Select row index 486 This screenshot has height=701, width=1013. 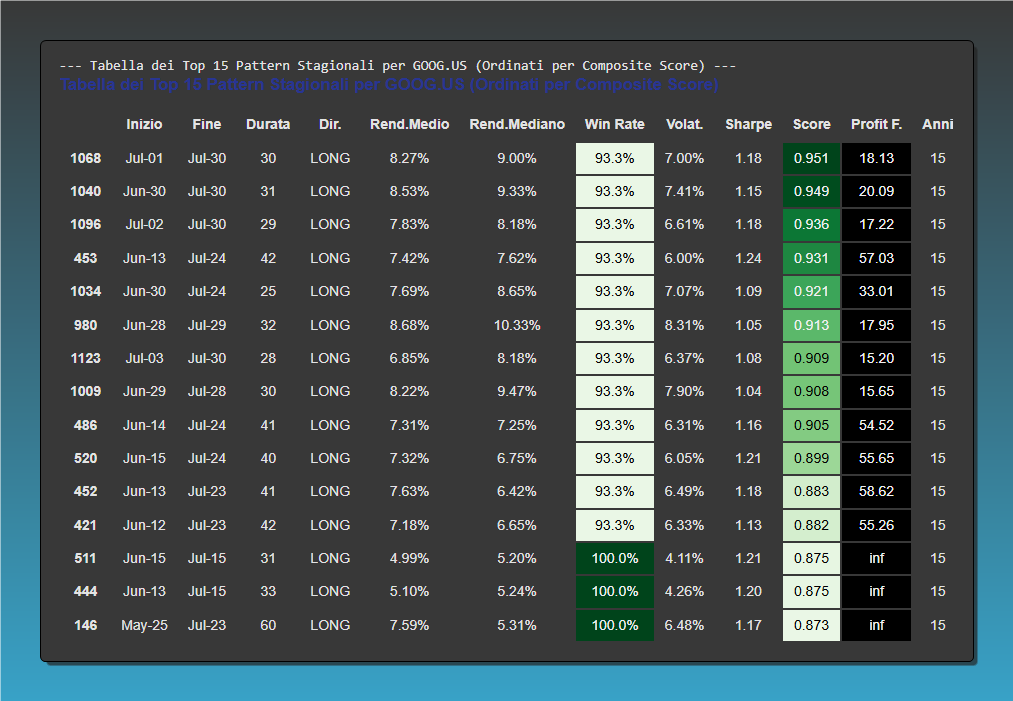85,425
